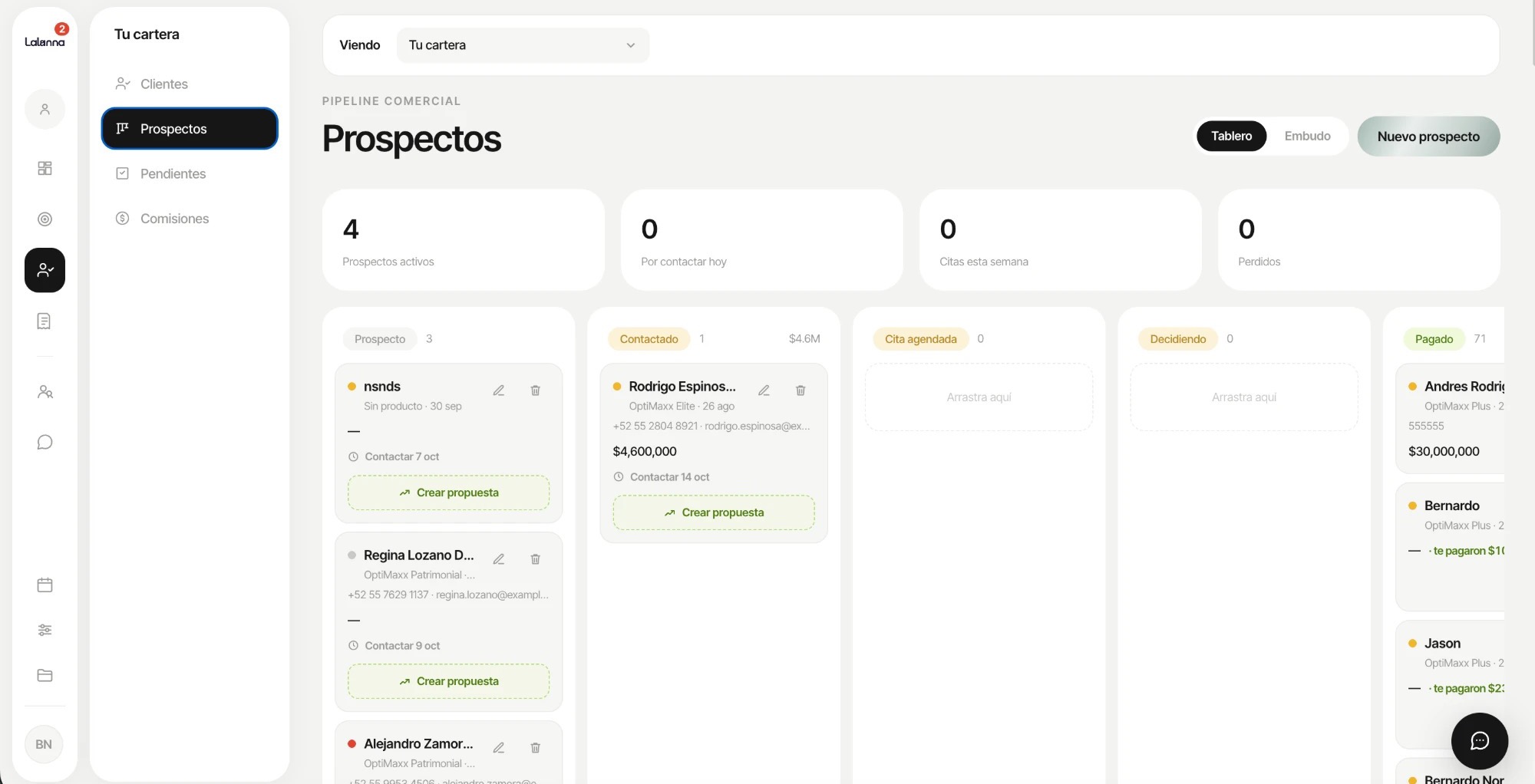Screen dimensions: 1535x784
Task: Go to Comisiones in the menu
Action: tap(190, 219)
